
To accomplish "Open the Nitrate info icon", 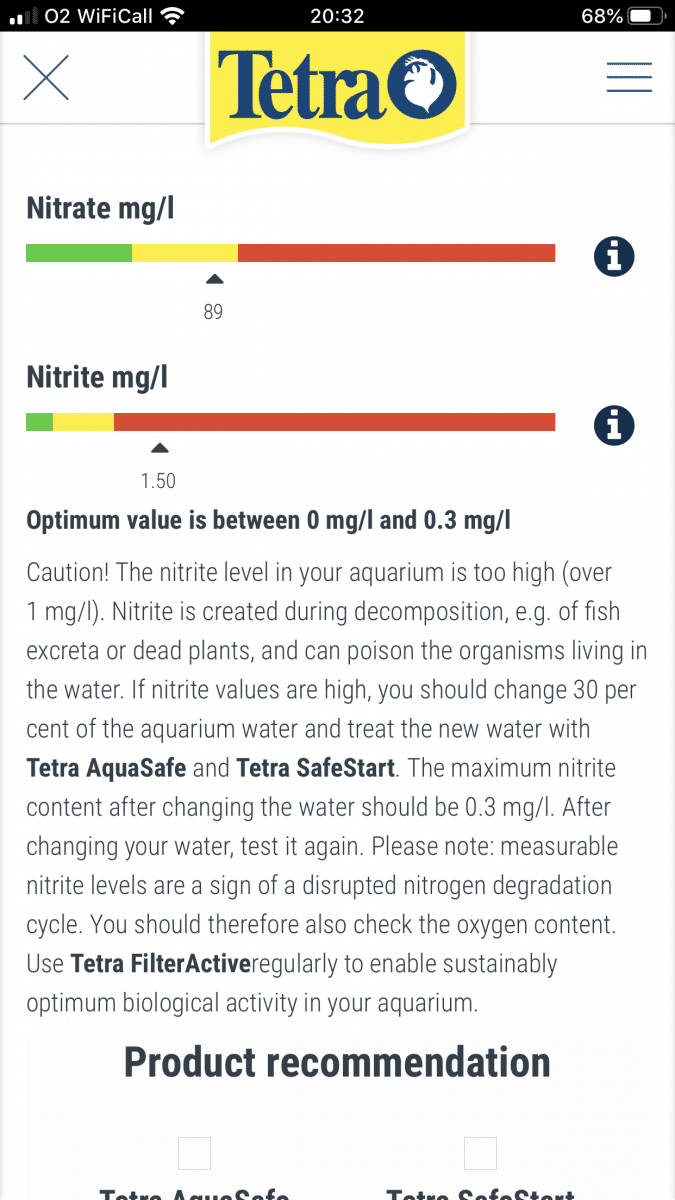I will [x=614, y=257].
